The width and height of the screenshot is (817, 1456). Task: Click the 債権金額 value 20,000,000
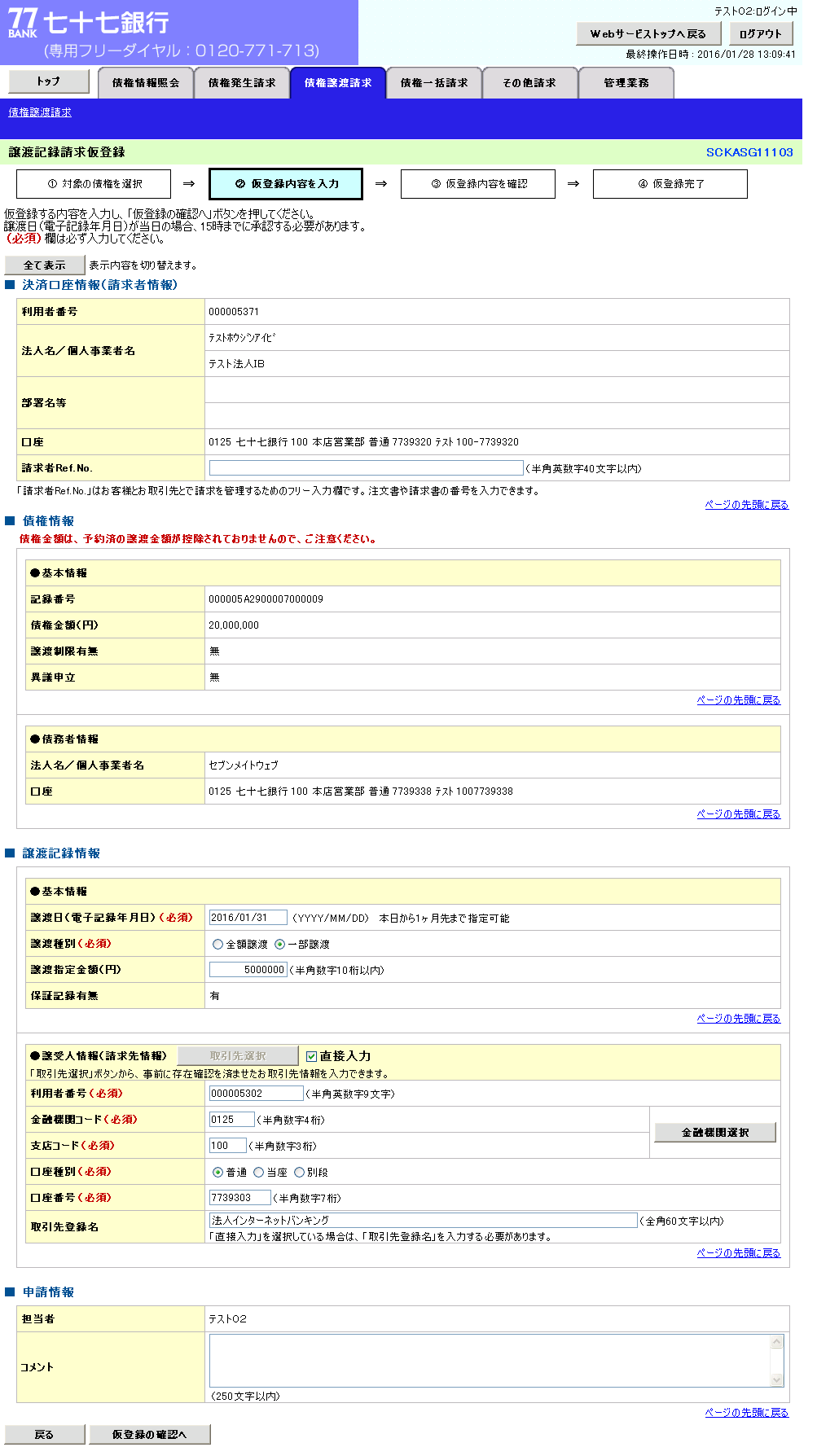click(x=234, y=625)
